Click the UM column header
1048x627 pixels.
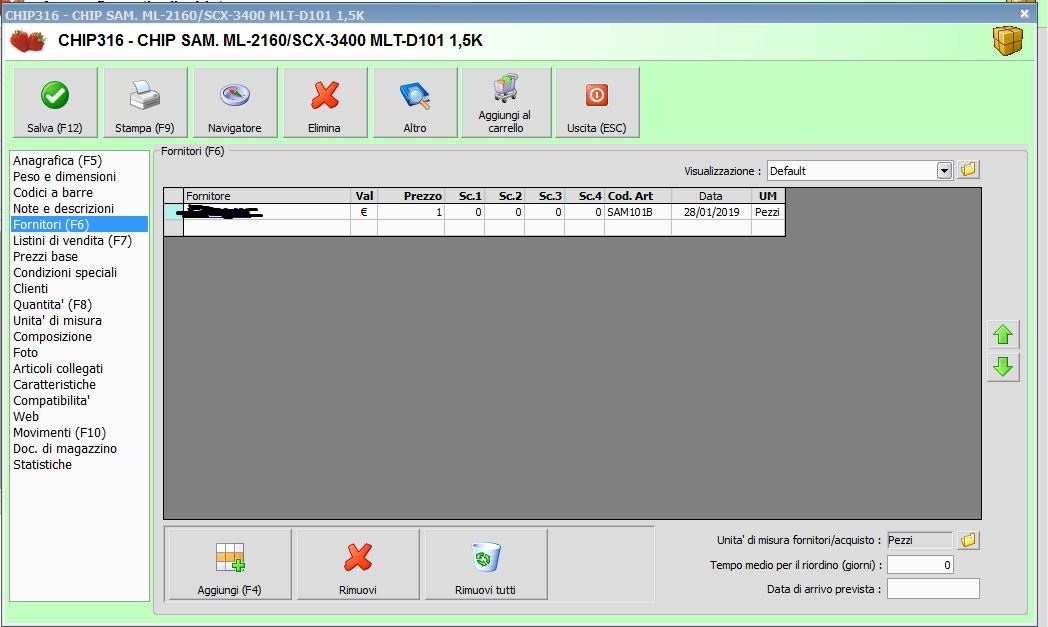click(x=768, y=196)
